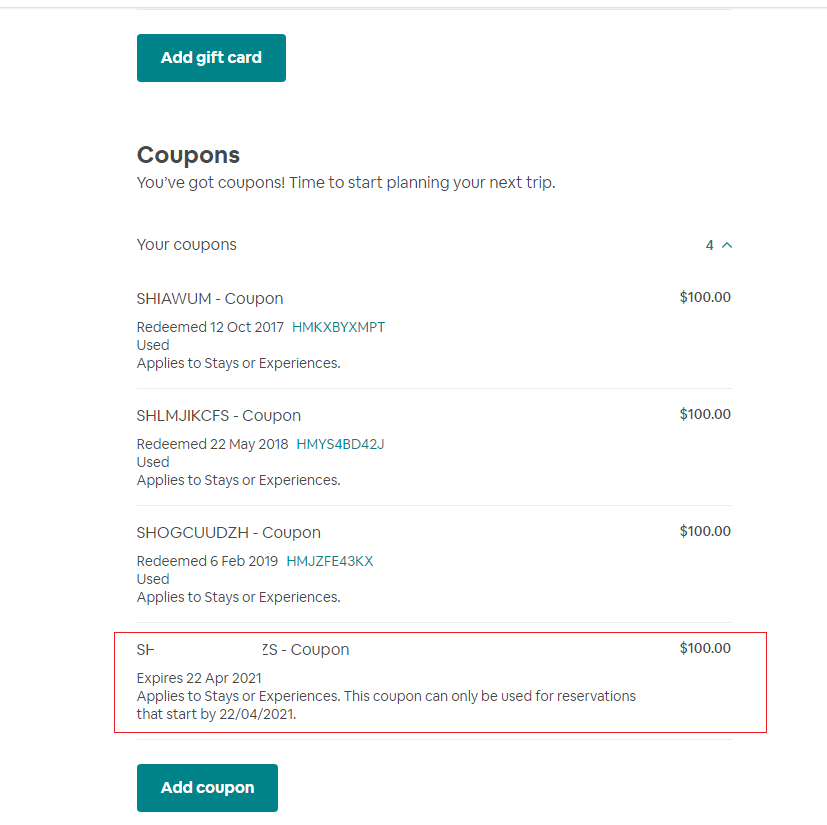Open reservation link HMJZFE43KX
The width and height of the screenshot is (827, 825).
pyautogui.click(x=329, y=561)
